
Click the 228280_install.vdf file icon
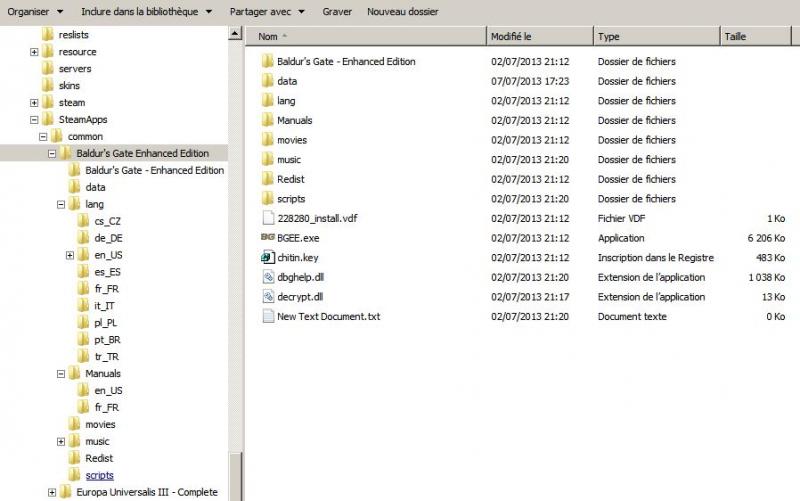tap(268, 218)
